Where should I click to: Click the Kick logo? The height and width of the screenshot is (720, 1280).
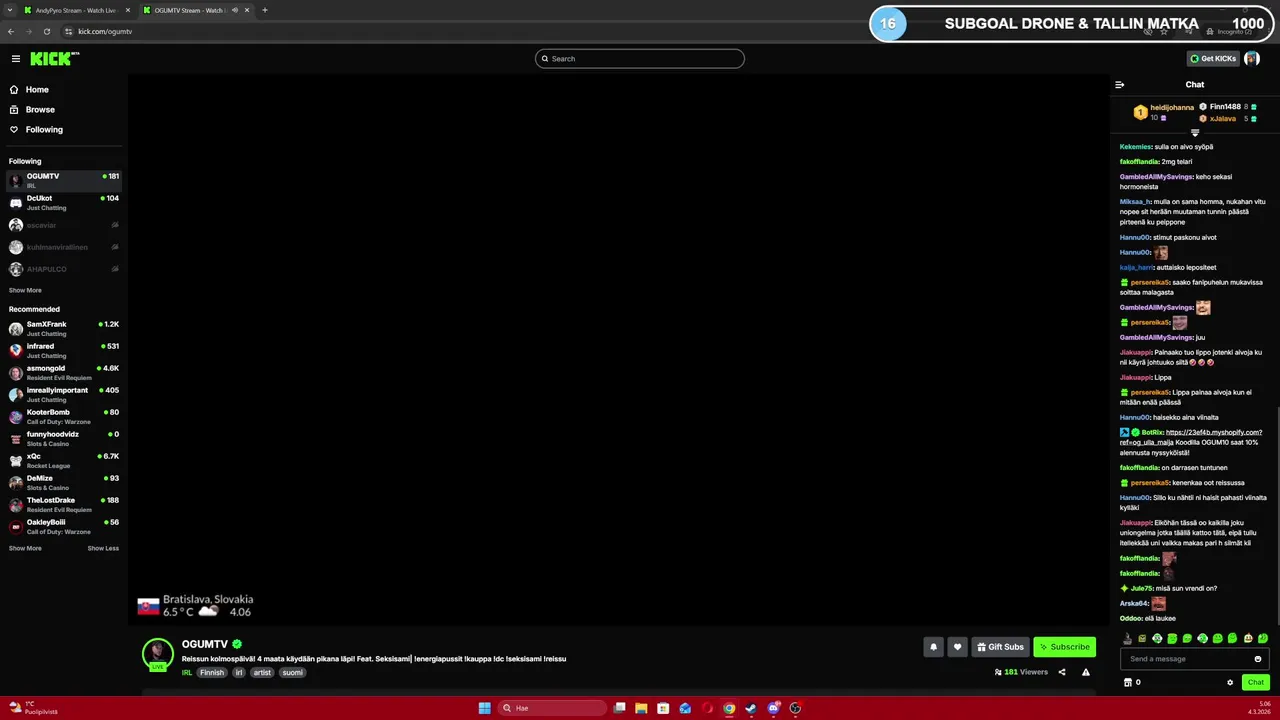click(54, 59)
